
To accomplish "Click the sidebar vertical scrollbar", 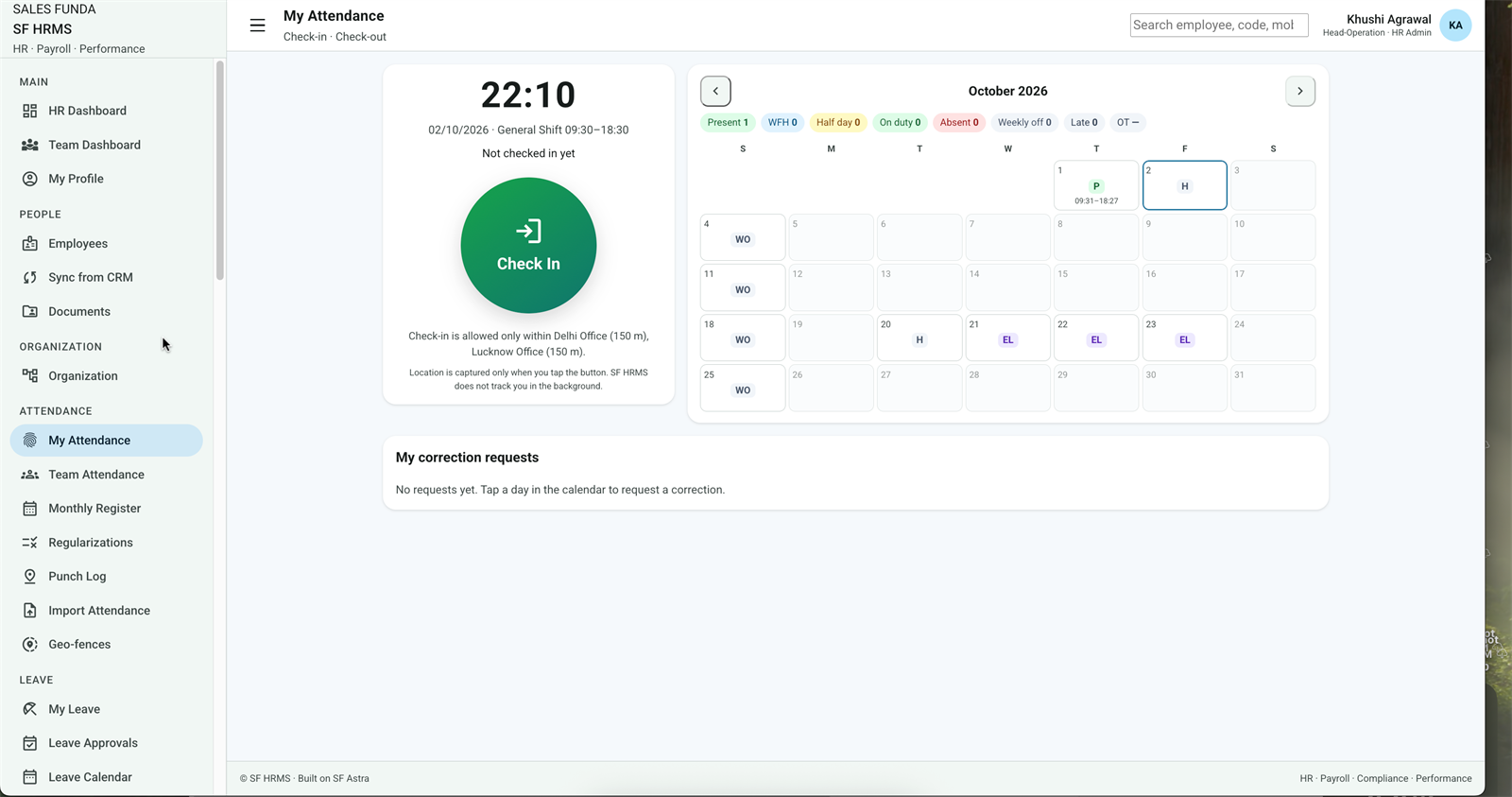I will click(220, 170).
